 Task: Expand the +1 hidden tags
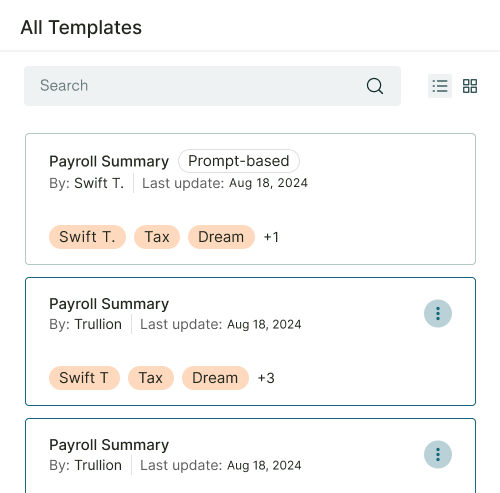271,237
